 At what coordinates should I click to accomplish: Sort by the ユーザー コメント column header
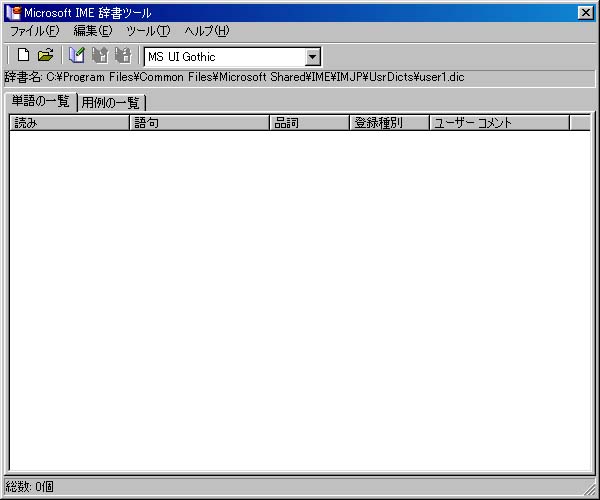pos(499,123)
